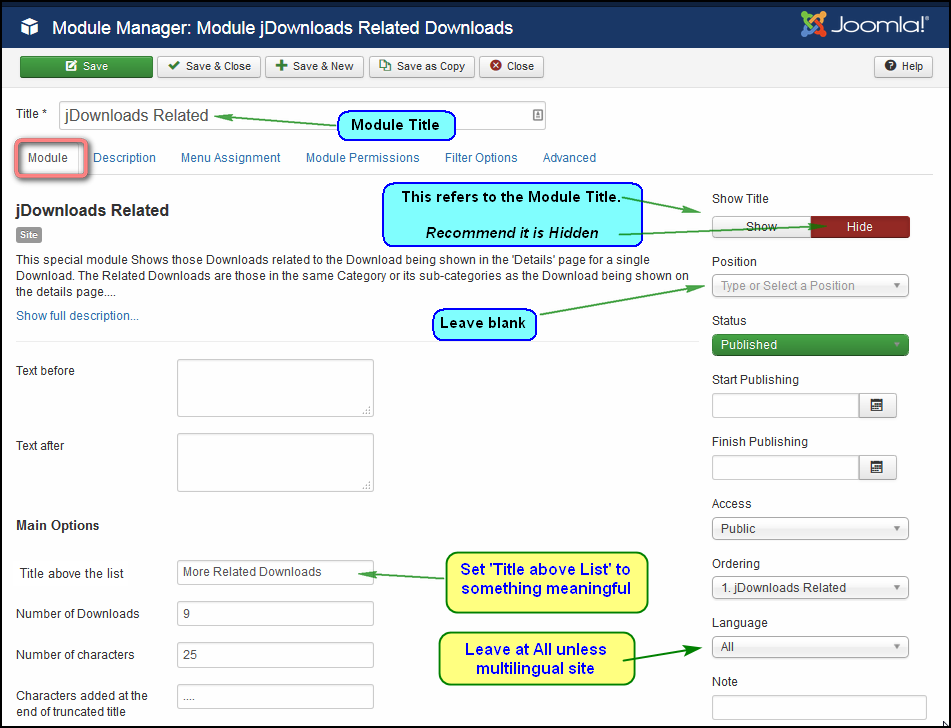Viewport: 951px width, 728px height.
Task: Click the icon inside the Title field
Action: tap(537, 115)
